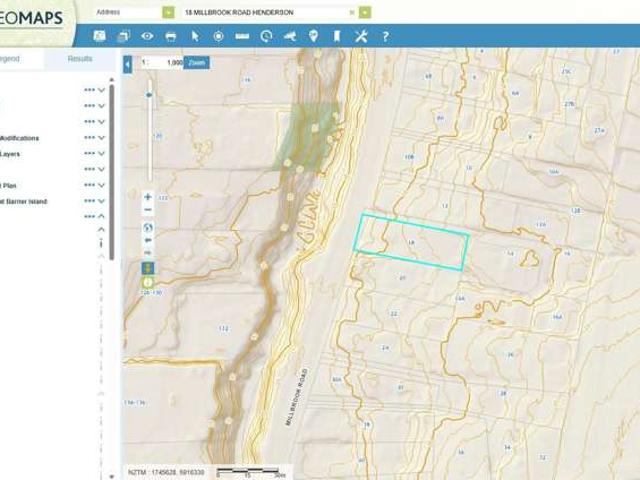Image resolution: width=640 pixels, height=480 pixels.
Task: Switch to the Results tab
Action: [80, 59]
